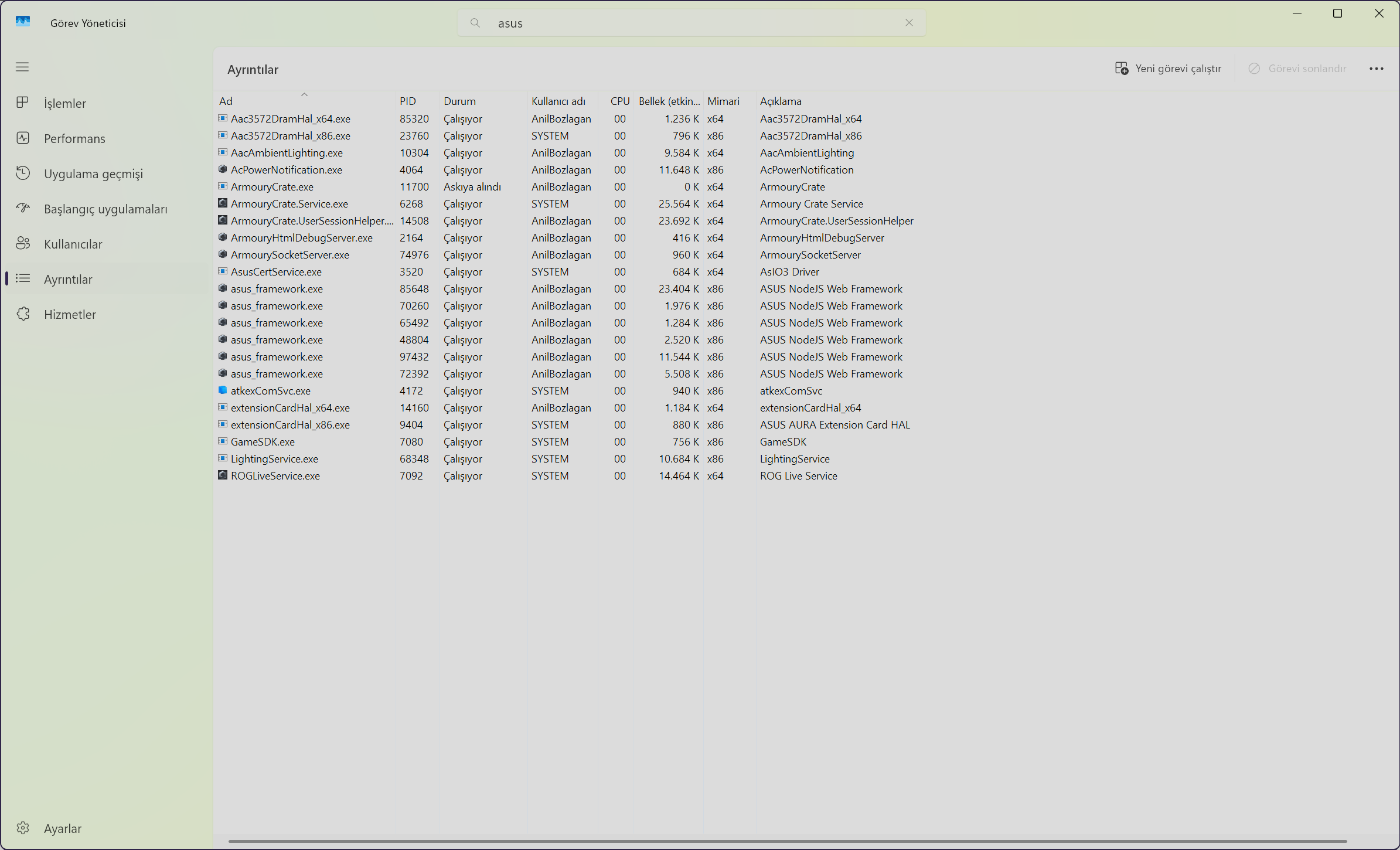Click the Askıya alındı status cell
This screenshot has height=850, width=1400.
tap(472, 186)
